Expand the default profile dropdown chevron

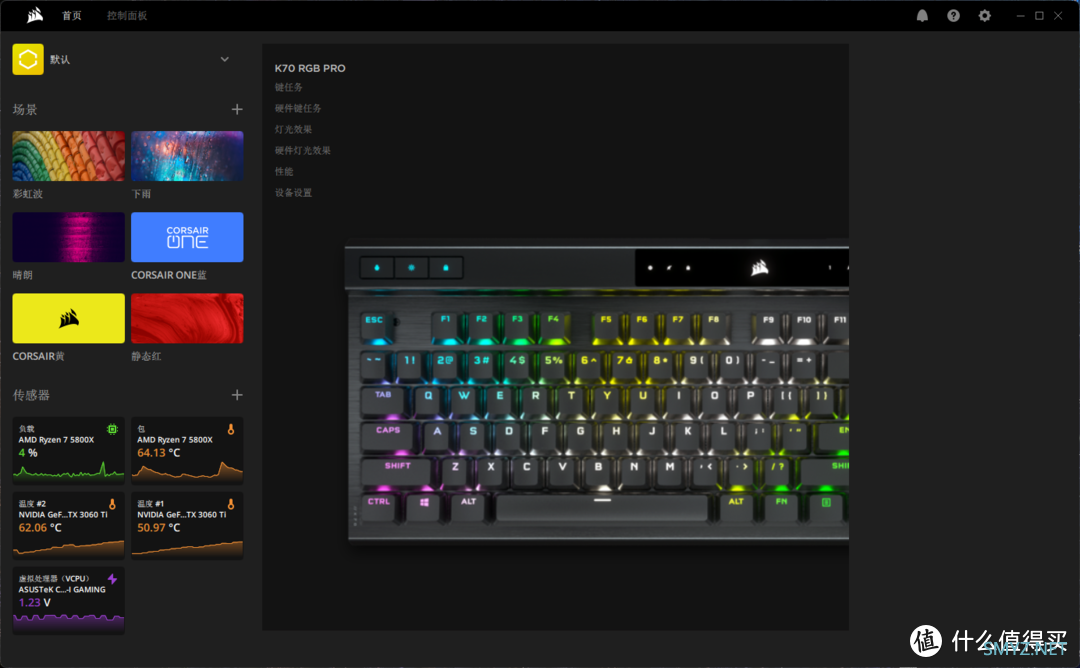point(225,59)
